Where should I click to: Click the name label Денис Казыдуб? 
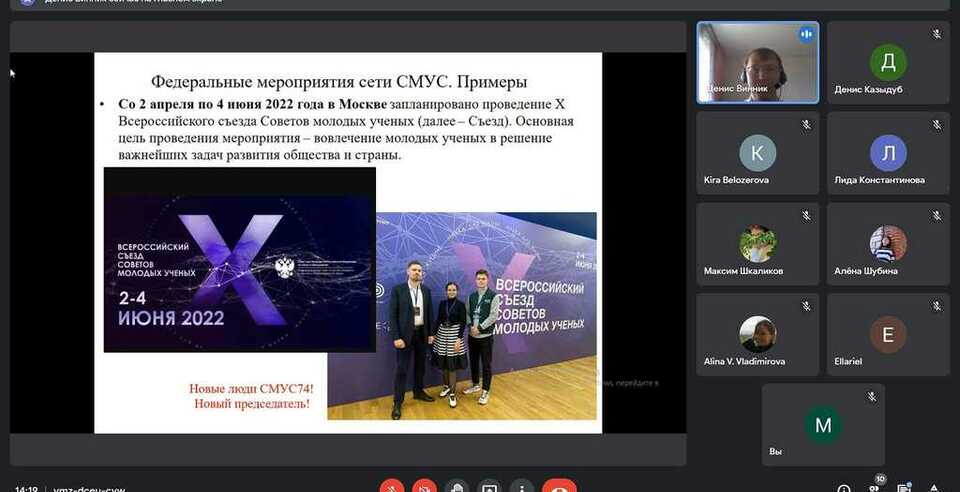[x=868, y=89]
